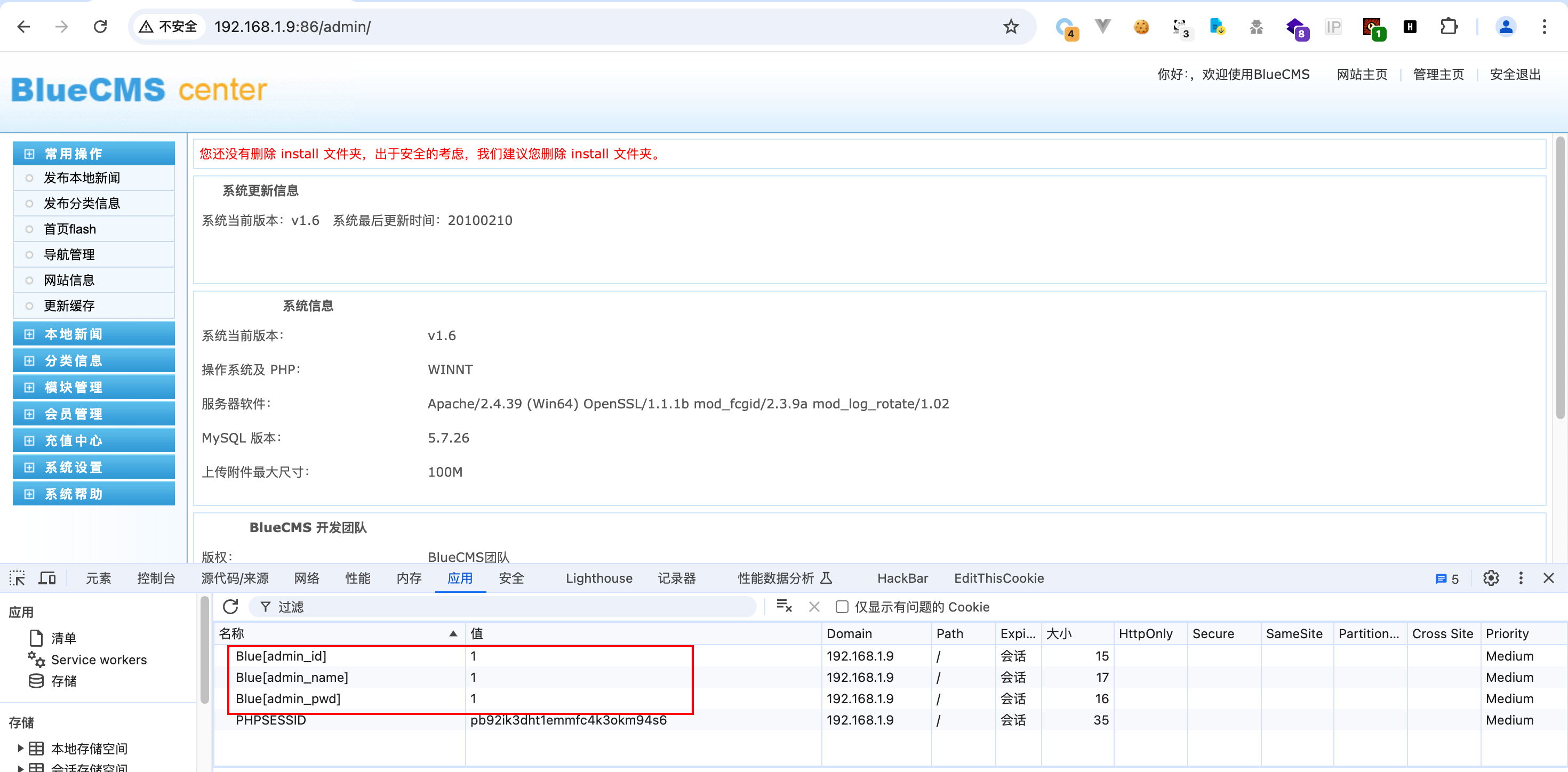This screenshot has height=772, width=1568.
Task: Open Service workers in the sidebar
Action: tap(87, 660)
